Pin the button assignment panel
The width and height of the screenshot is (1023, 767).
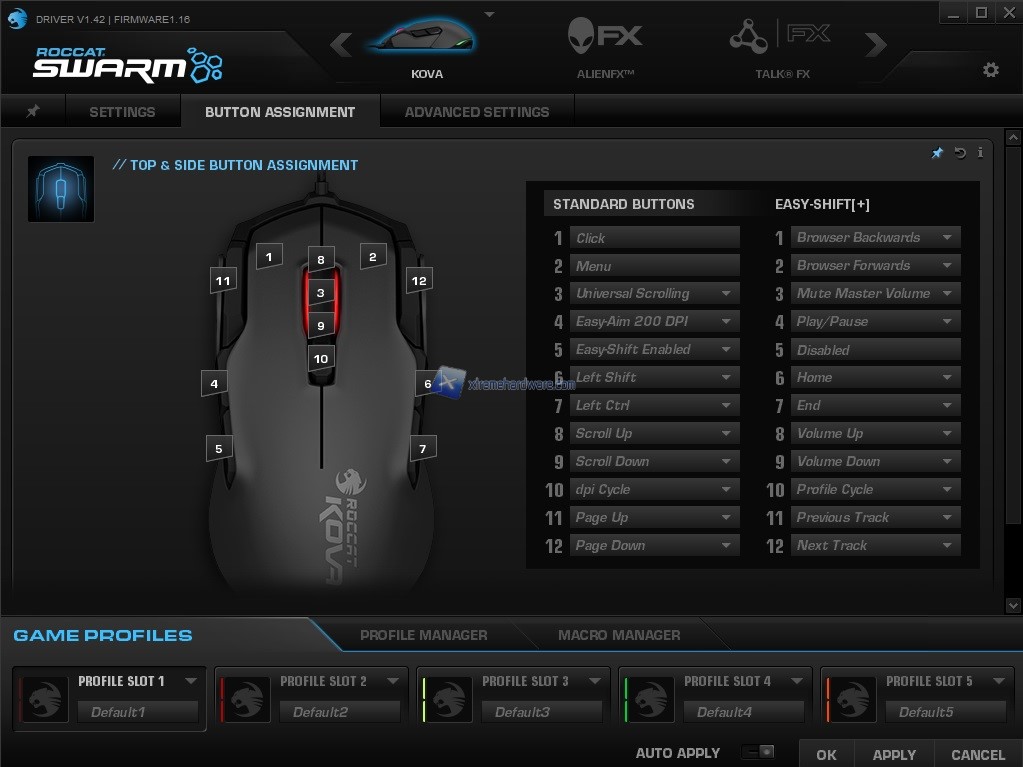pyautogui.click(x=937, y=153)
